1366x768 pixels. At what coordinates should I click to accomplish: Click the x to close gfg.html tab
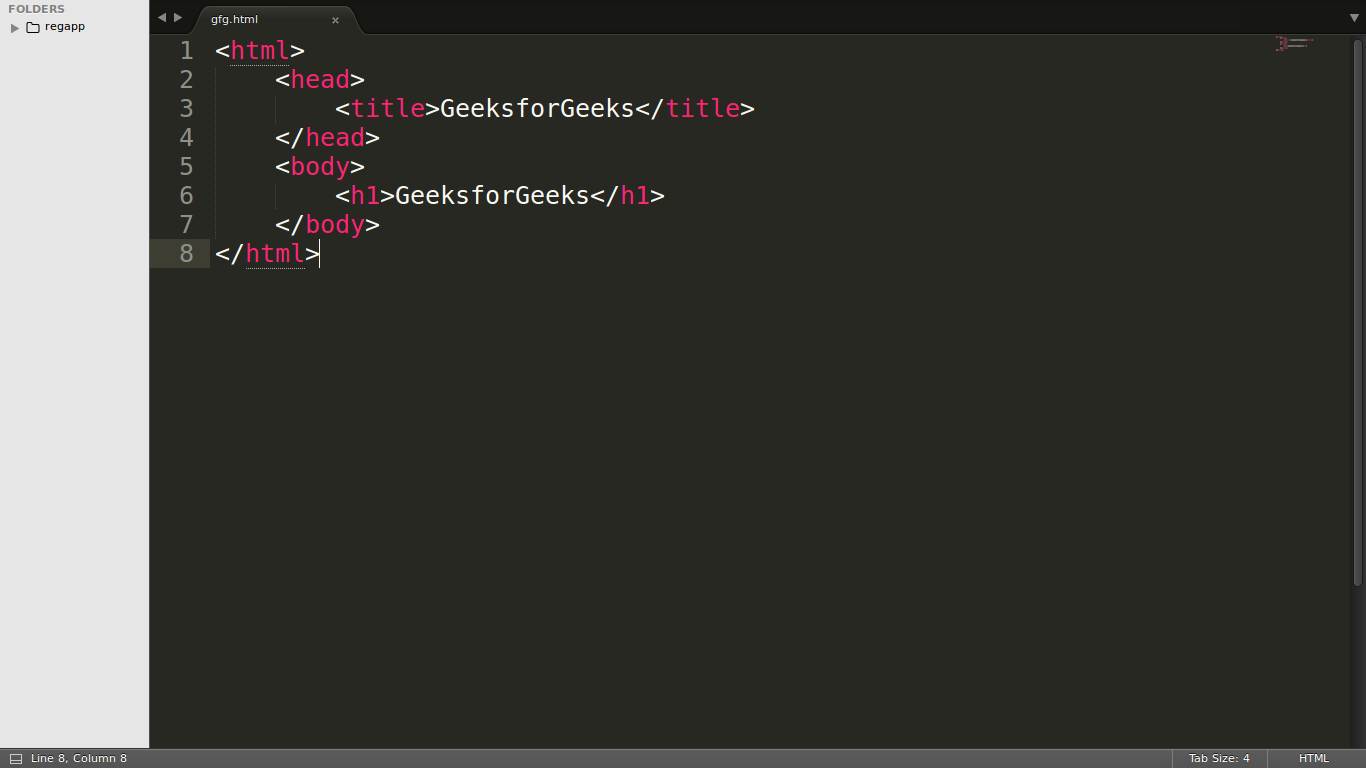click(x=335, y=19)
